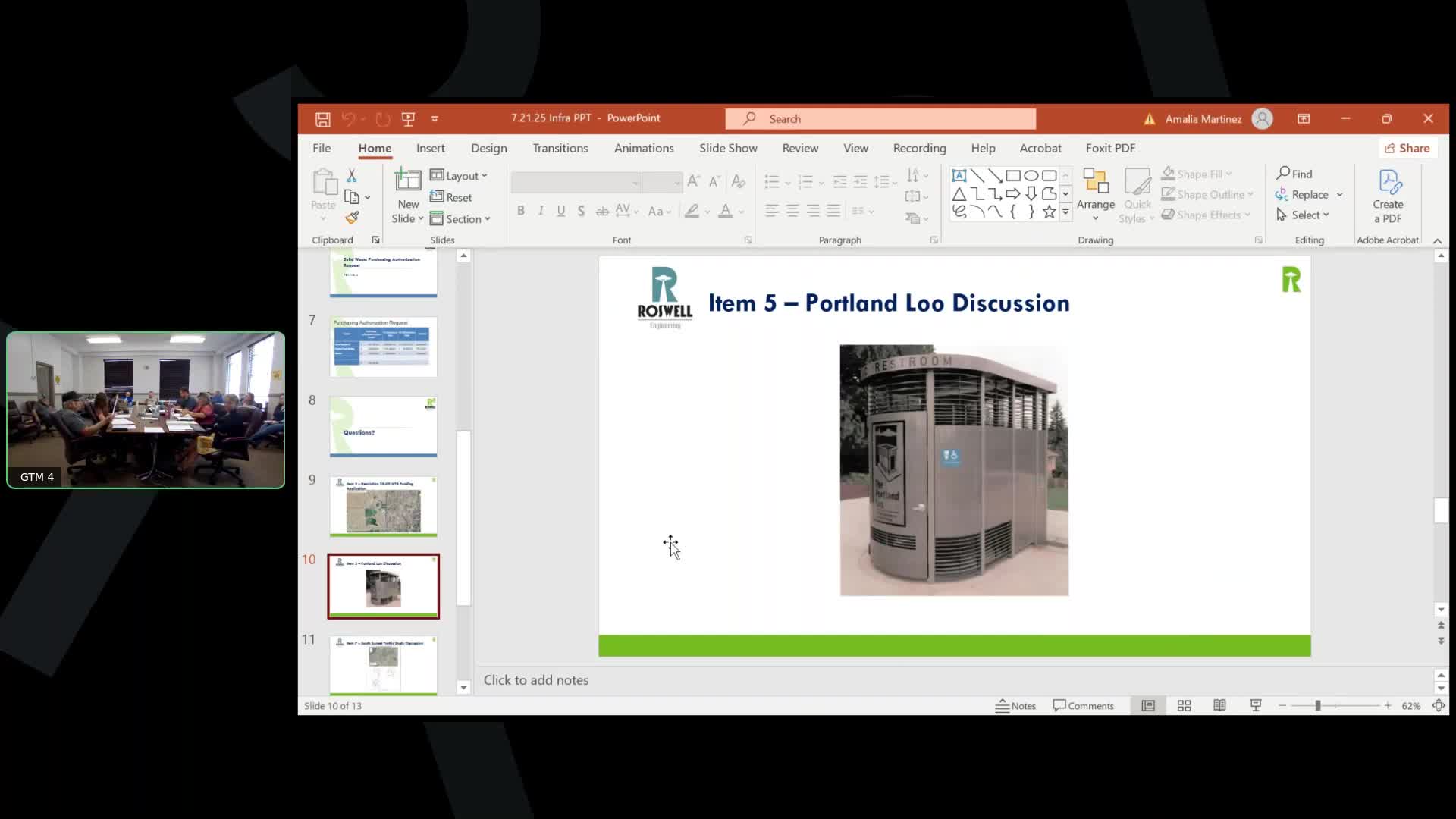The image size is (1456, 819).
Task: Select slide 9 thumbnail
Action: [383, 507]
